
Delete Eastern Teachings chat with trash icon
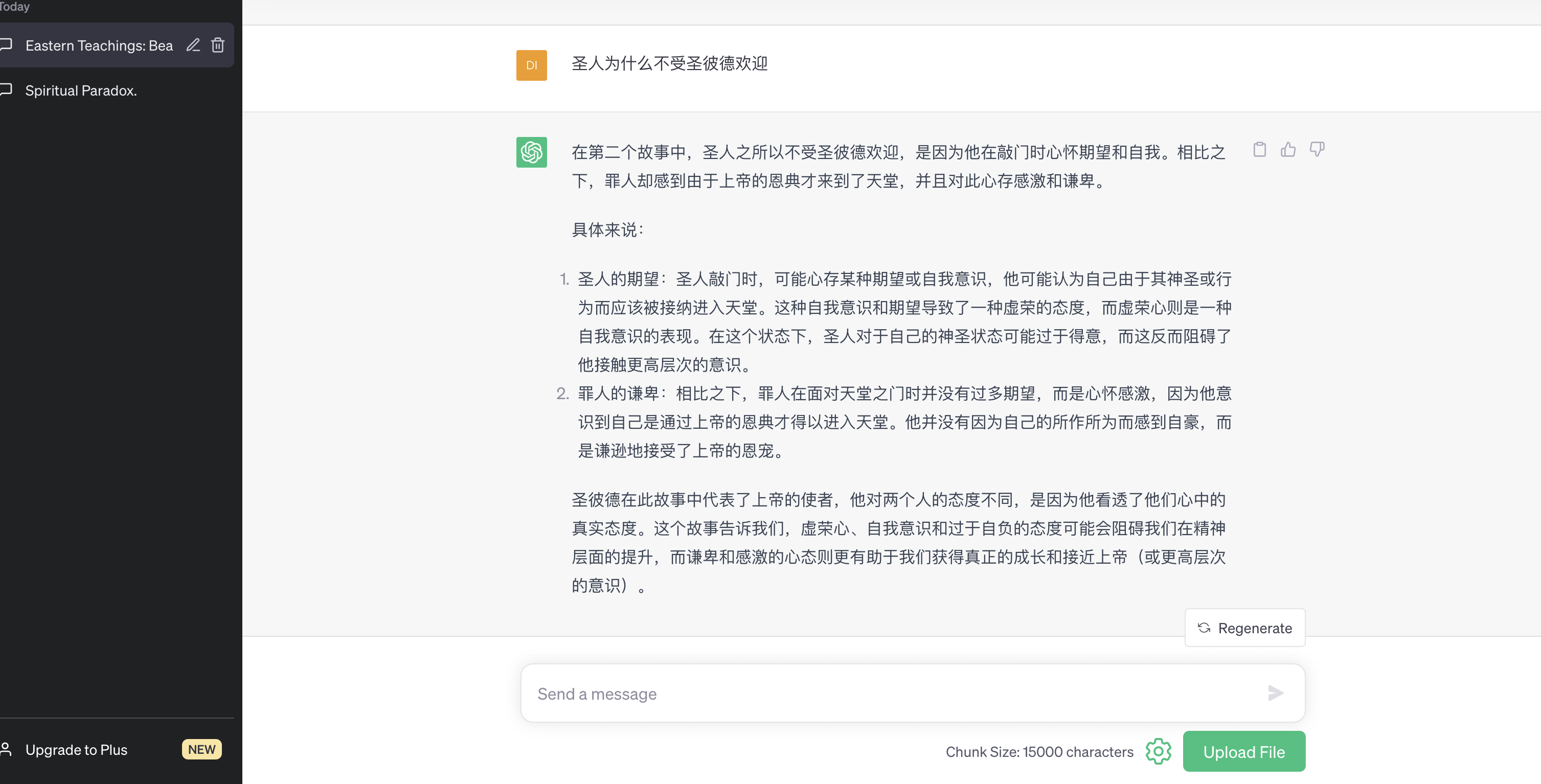click(x=218, y=45)
